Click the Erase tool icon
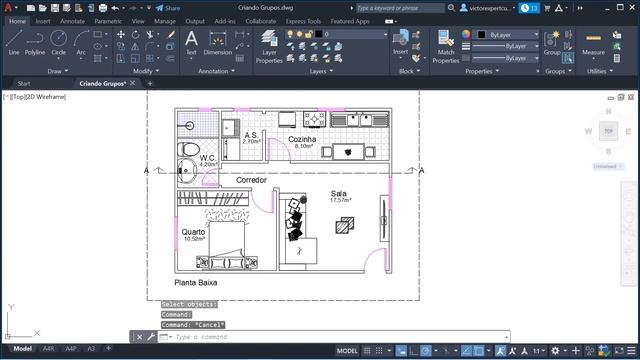The image size is (640, 360). click(x=171, y=35)
